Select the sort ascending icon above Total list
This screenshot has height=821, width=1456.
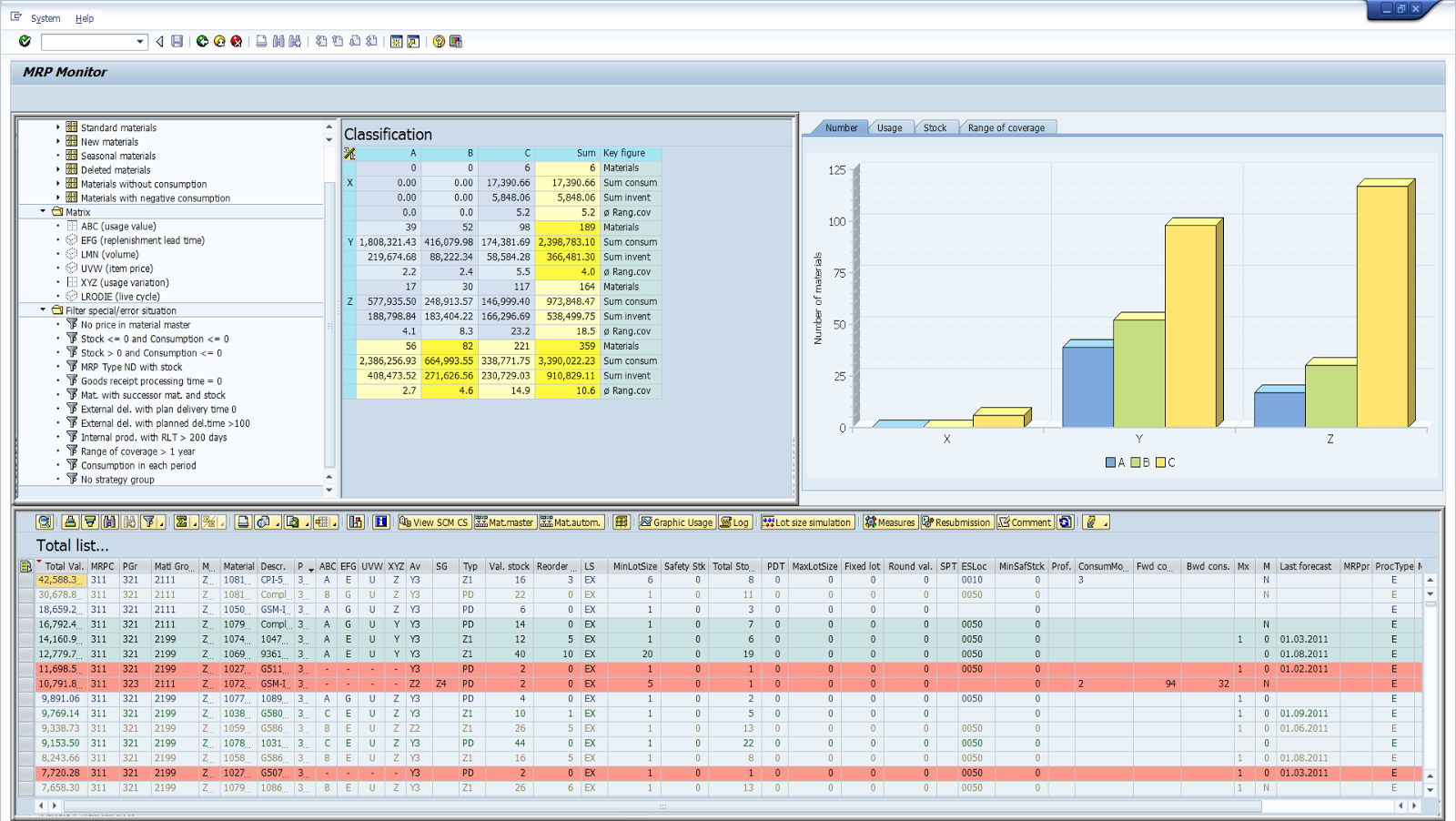(69, 522)
